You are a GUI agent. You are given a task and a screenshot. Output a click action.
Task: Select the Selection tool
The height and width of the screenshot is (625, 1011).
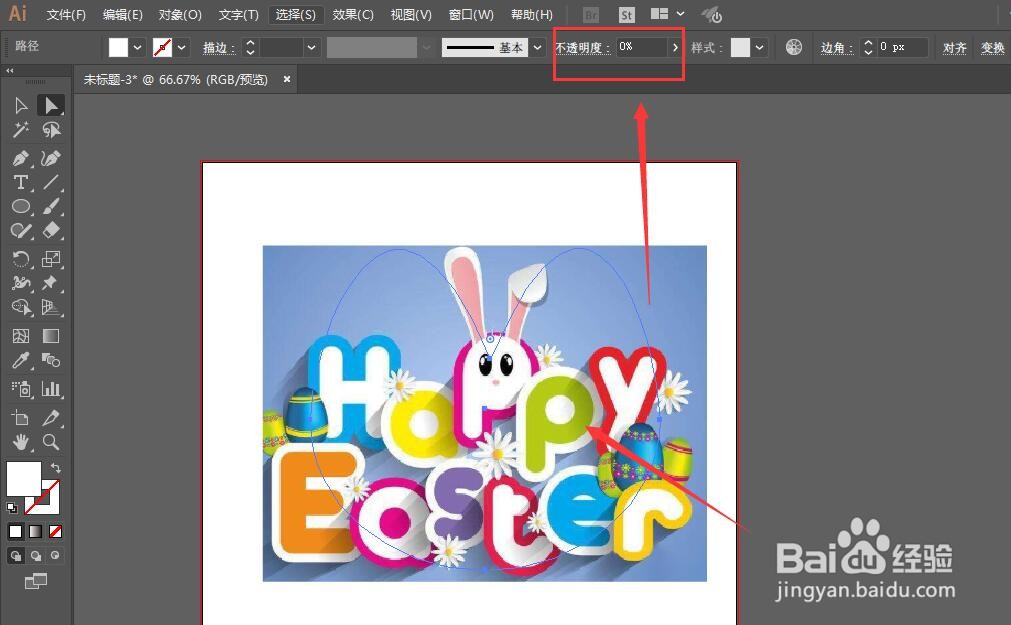[x=21, y=105]
